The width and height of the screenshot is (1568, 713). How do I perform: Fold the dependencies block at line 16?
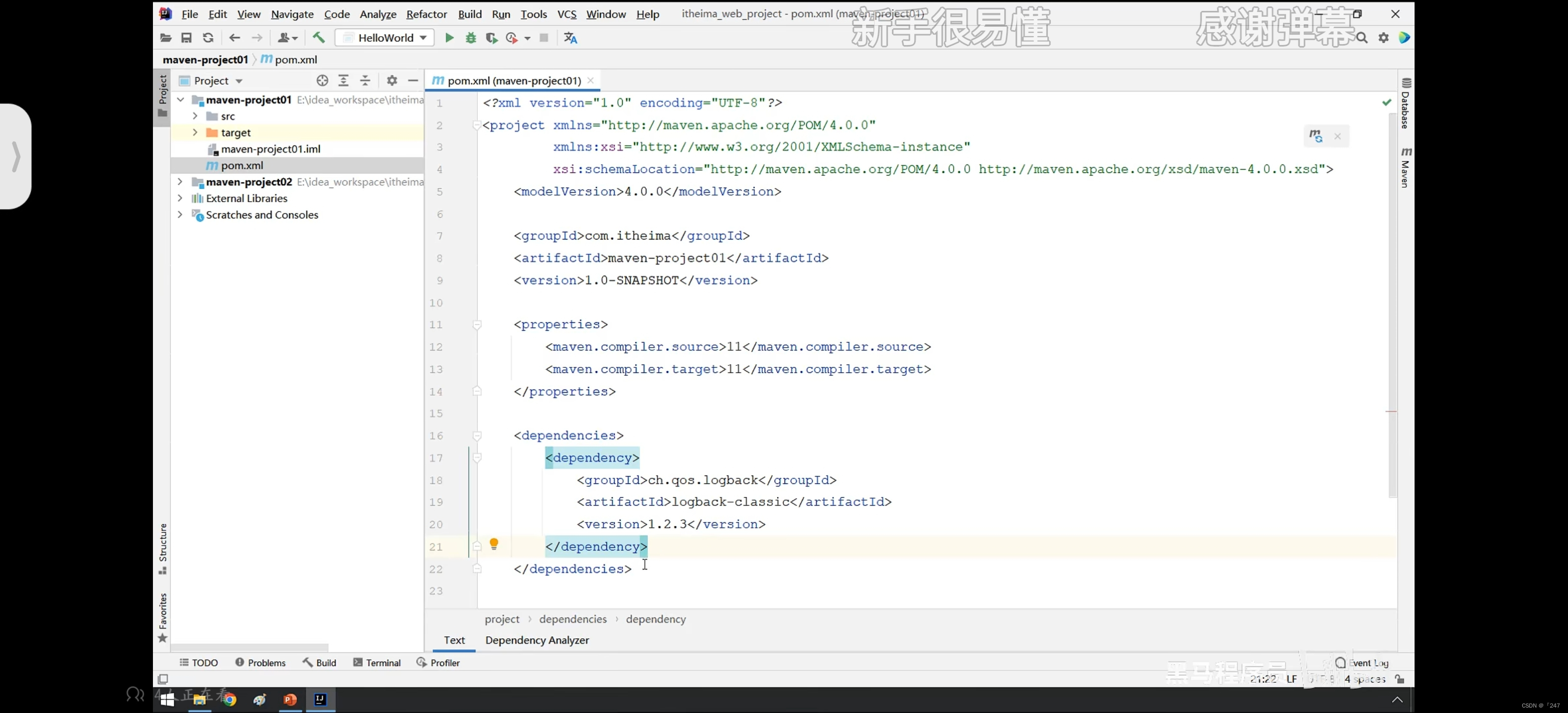[477, 435]
